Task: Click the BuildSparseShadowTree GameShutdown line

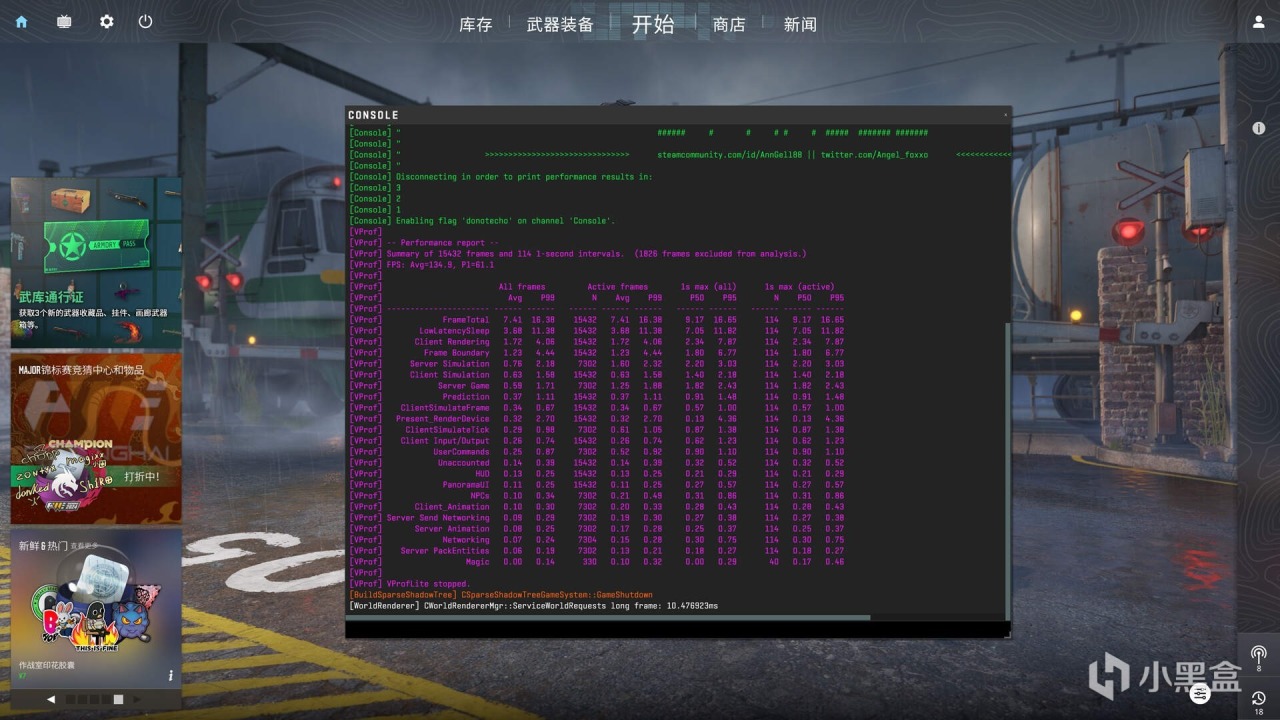Action: pos(501,595)
